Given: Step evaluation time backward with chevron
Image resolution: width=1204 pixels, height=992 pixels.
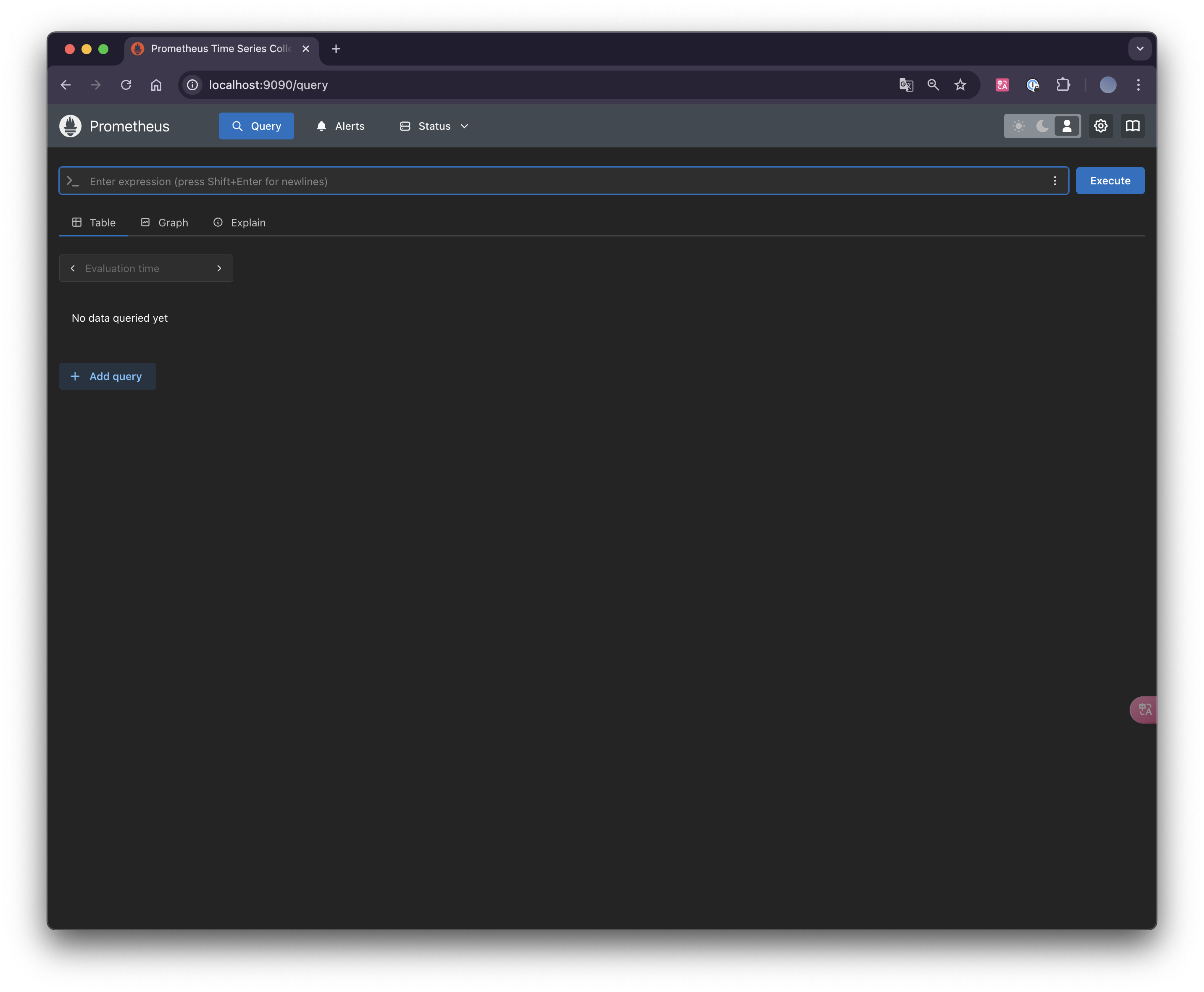Looking at the screenshot, I should (x=73, y=268).
